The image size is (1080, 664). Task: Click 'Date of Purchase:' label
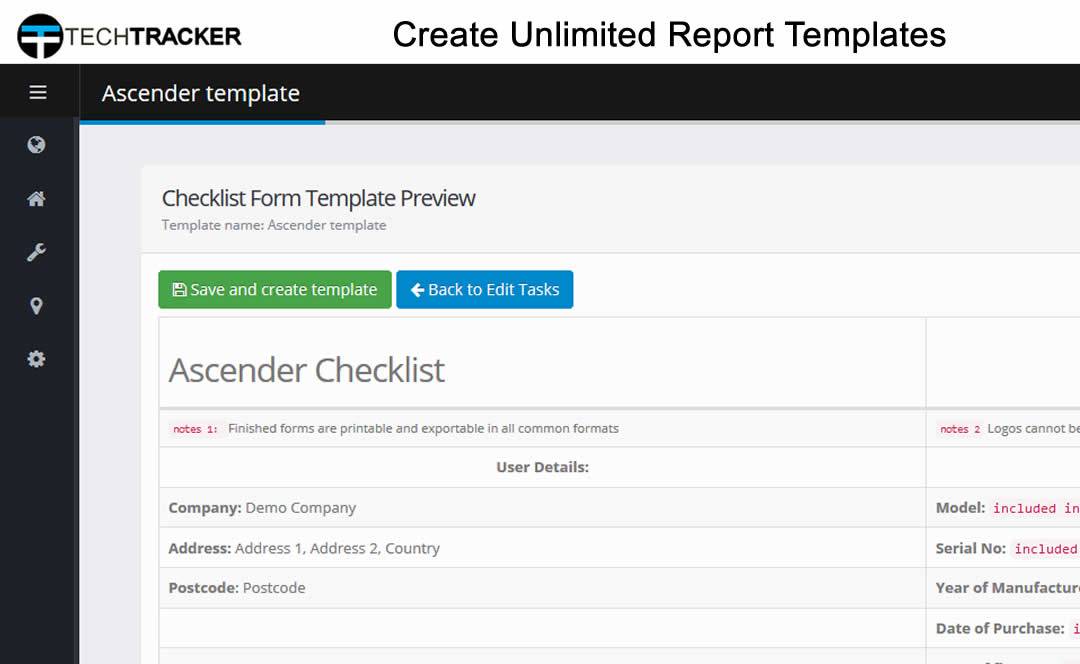[1000, 628]
